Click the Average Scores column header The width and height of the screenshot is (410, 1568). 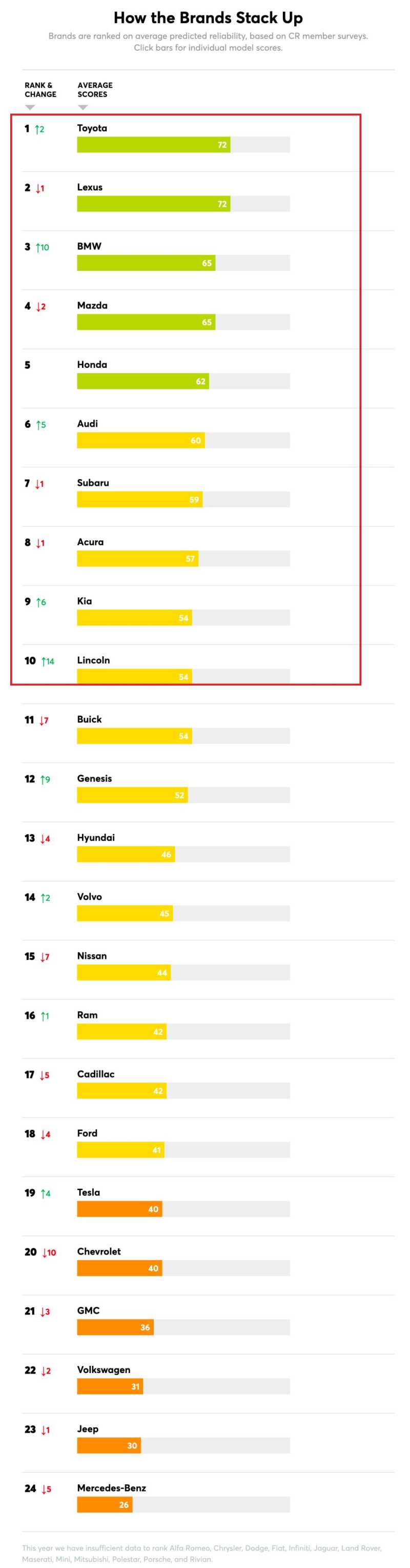pos(95,89)
